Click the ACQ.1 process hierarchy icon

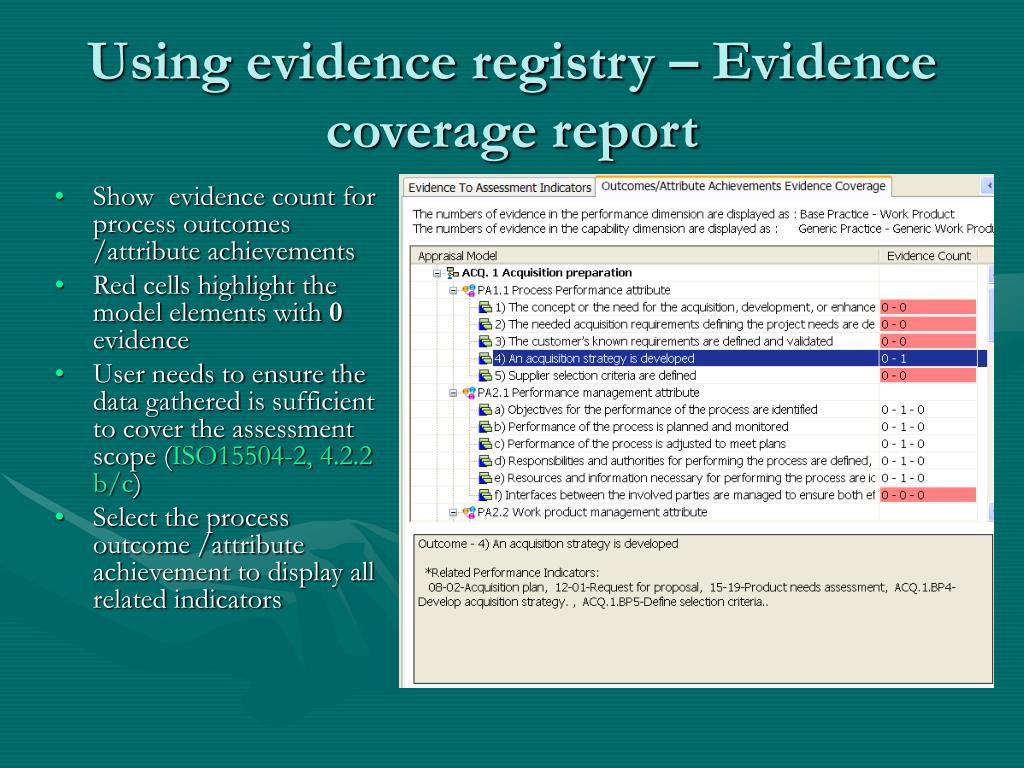click(453, 273)
